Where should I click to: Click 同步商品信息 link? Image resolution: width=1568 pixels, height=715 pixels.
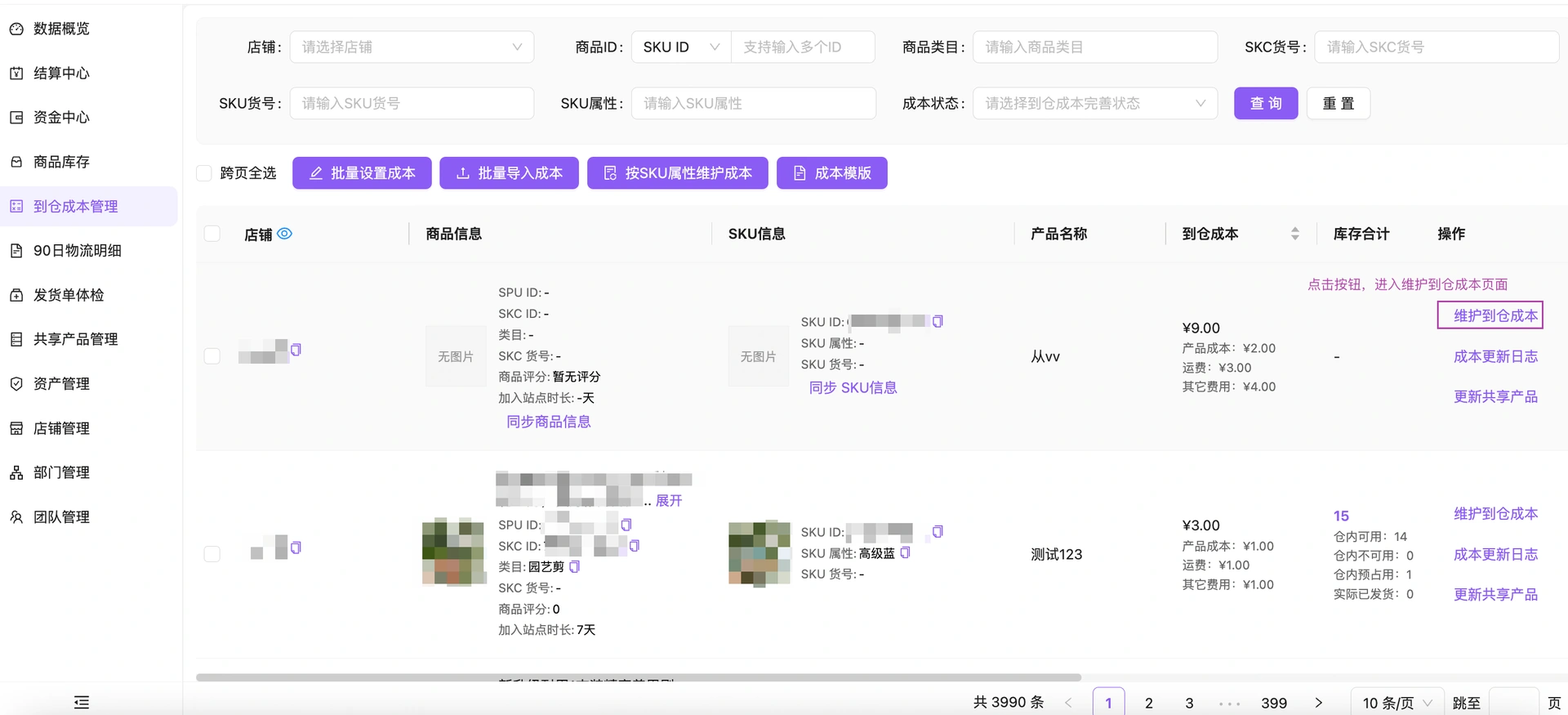(549, 422)
